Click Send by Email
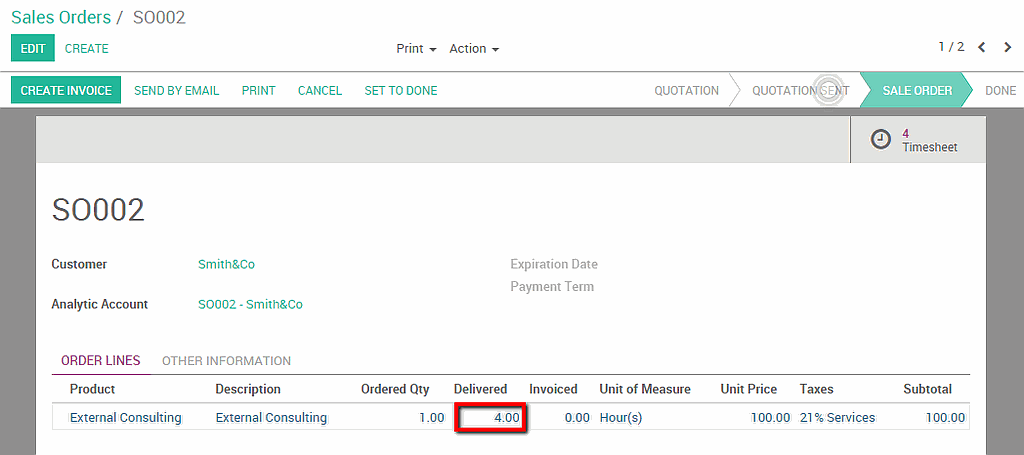Image resolution: width=1024 pixels, height=455 pixels. [x=176, y=90]
